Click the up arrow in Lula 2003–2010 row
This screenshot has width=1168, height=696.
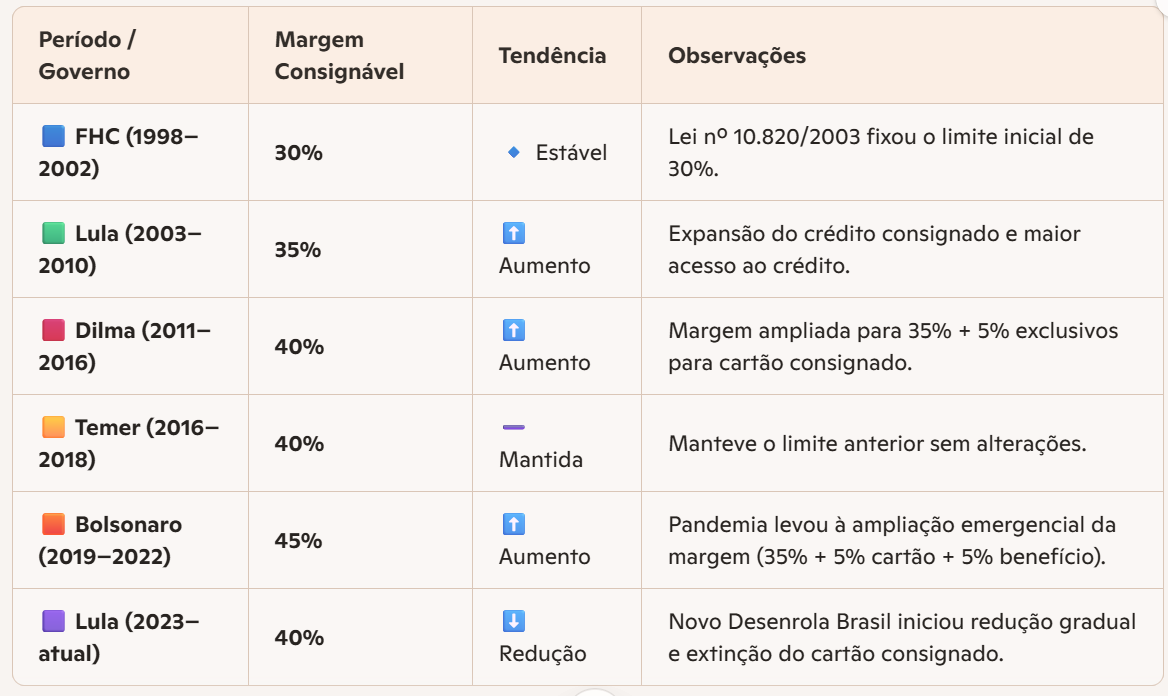coord(513,233)
